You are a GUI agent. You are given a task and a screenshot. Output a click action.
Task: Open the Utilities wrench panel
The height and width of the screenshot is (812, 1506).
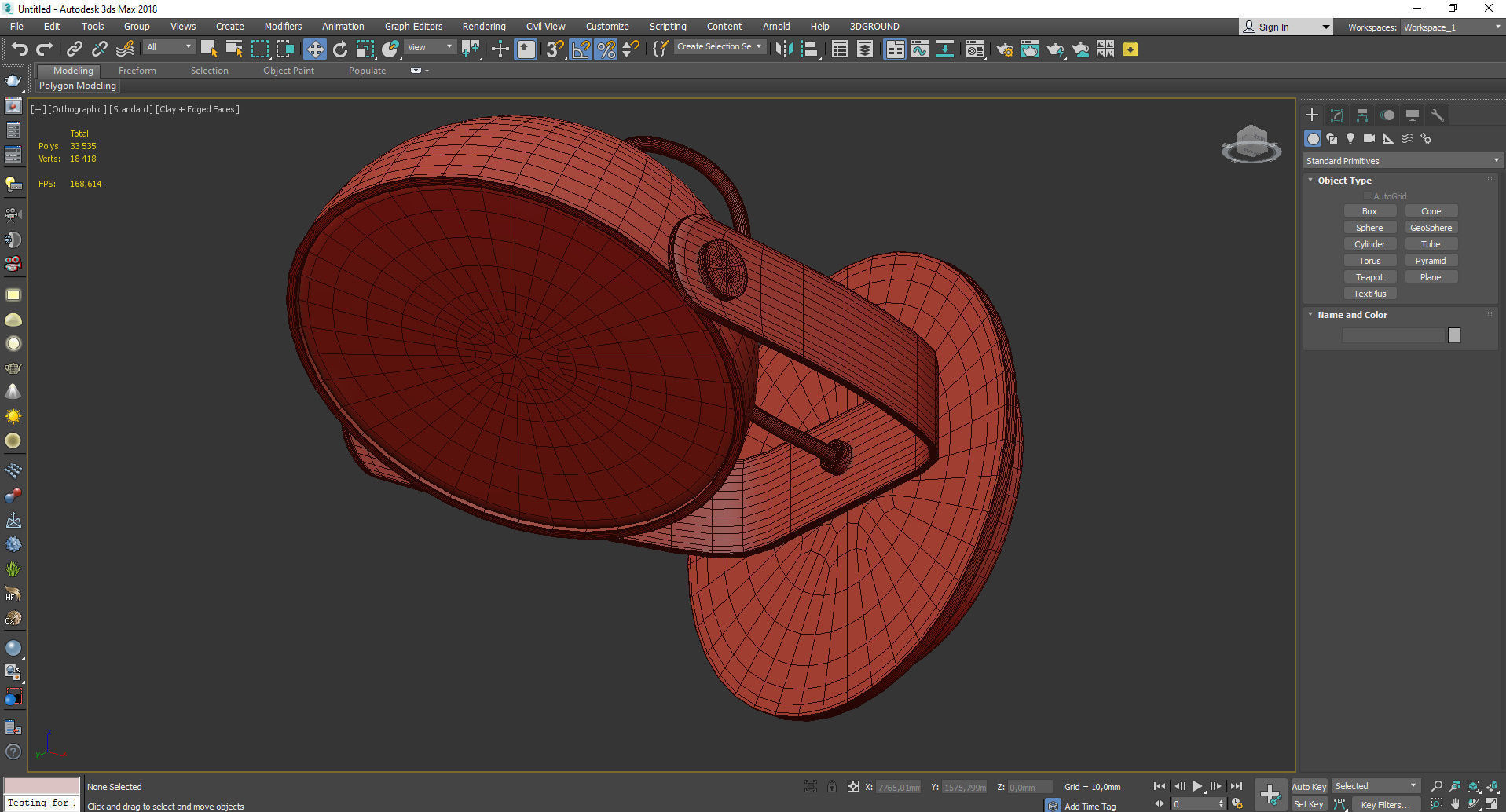tap(1438, 115)
